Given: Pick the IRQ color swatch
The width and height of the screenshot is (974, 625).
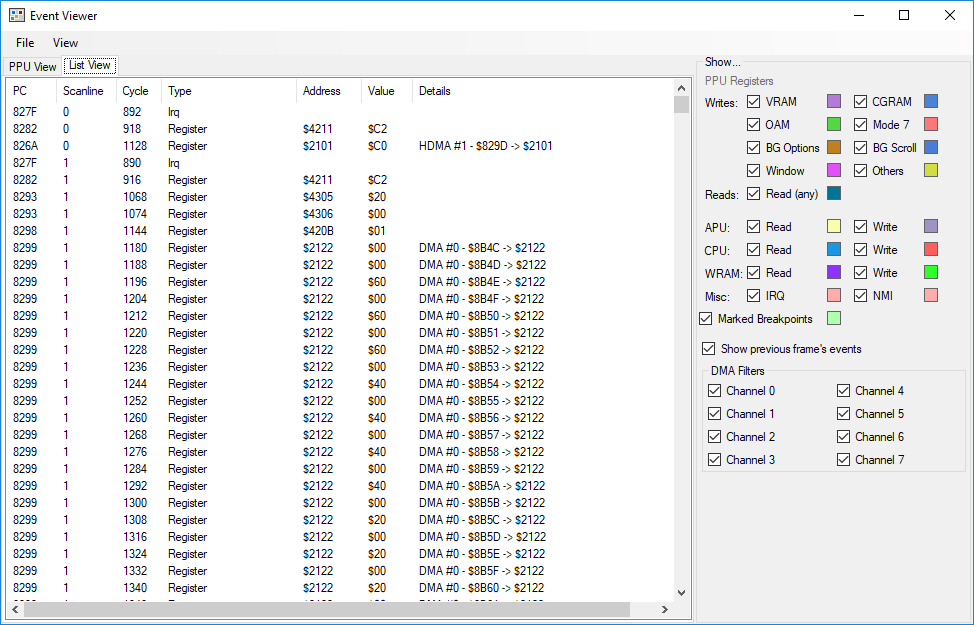Looking at the screenshot, I should coord(834,295).
